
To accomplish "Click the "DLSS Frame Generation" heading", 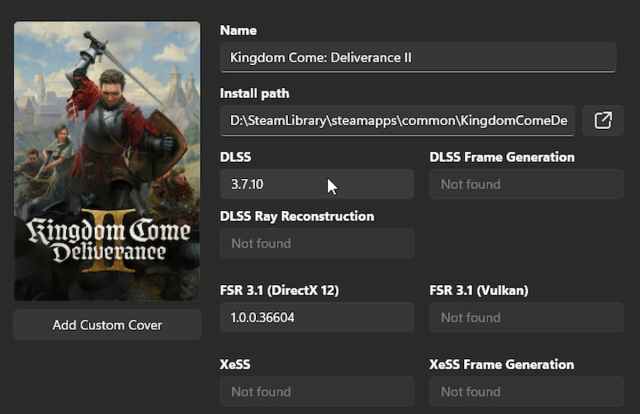I will [x=502, y=157].
